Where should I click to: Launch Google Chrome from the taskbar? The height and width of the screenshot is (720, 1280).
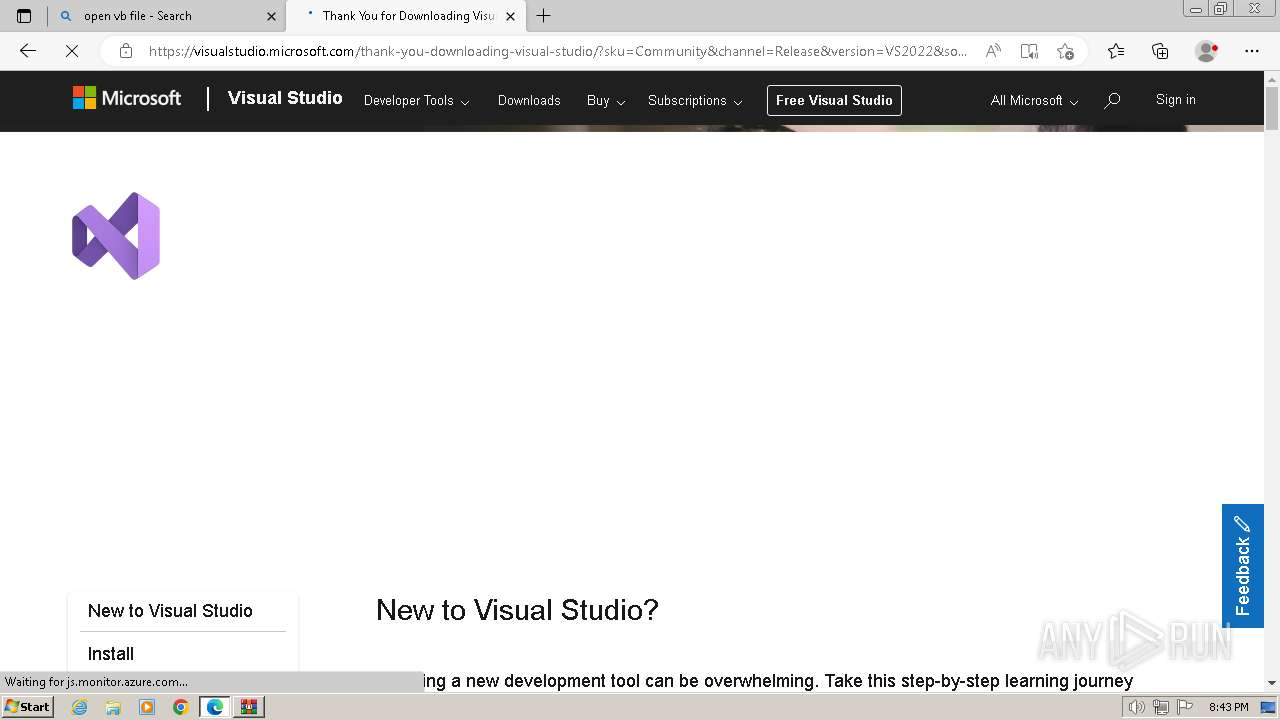[181, 707]
